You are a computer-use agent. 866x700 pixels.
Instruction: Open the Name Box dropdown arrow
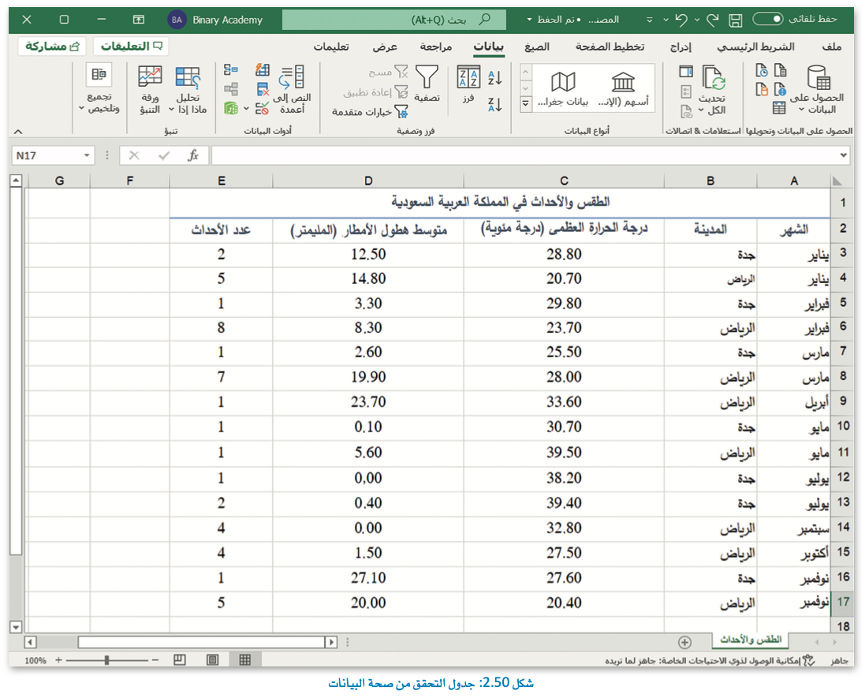[x=87, y=156]
